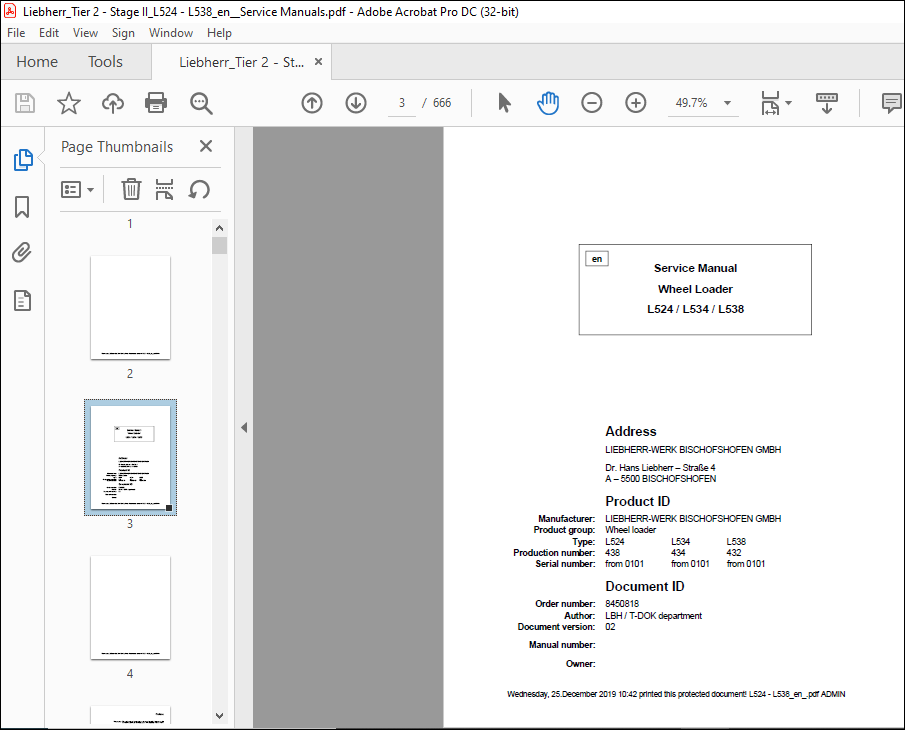Select page 2 thumbnail
The image size is (905, 730).
click(x=130, y=308)
